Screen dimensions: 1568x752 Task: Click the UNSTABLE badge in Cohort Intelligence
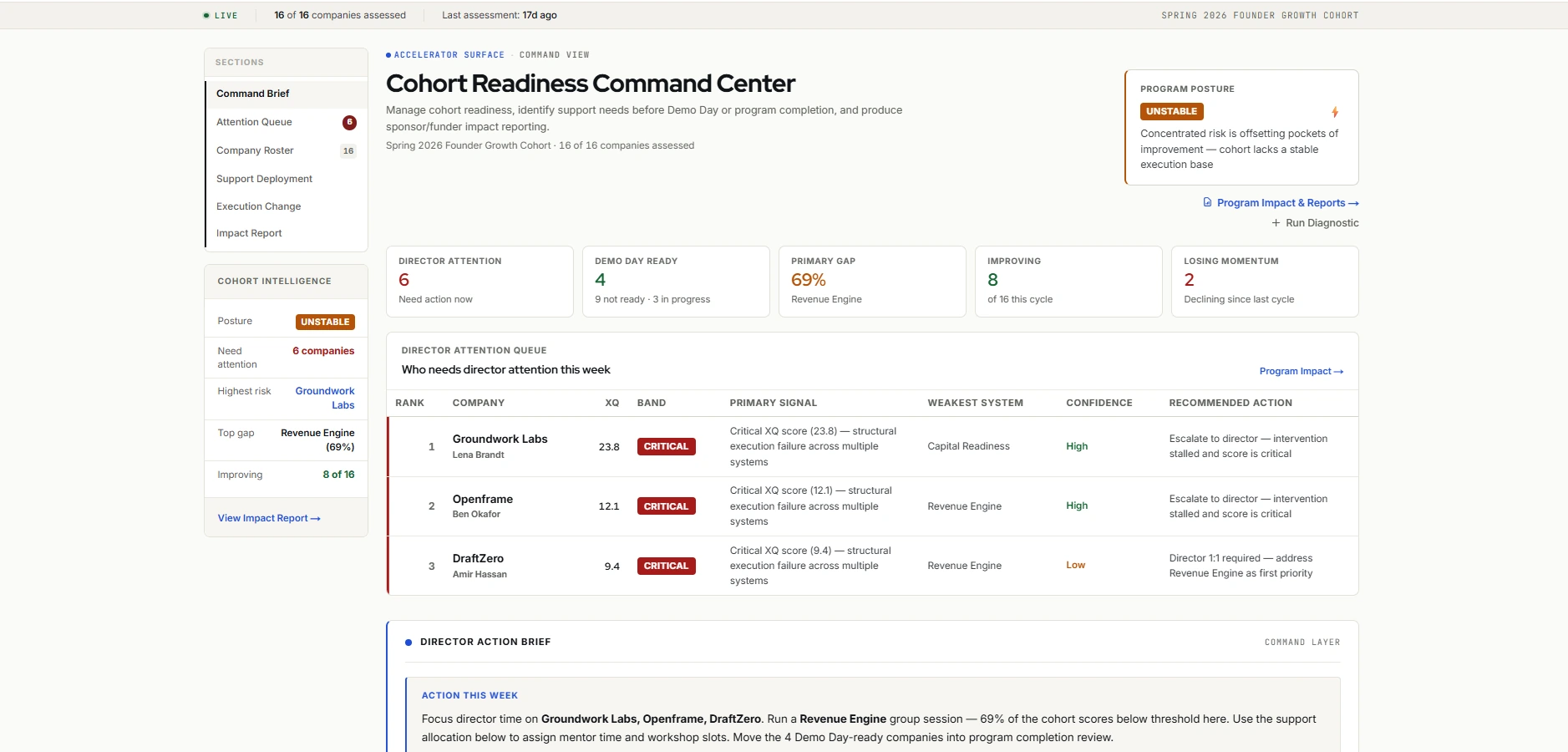pyautogui.click(x=325, y=322)
